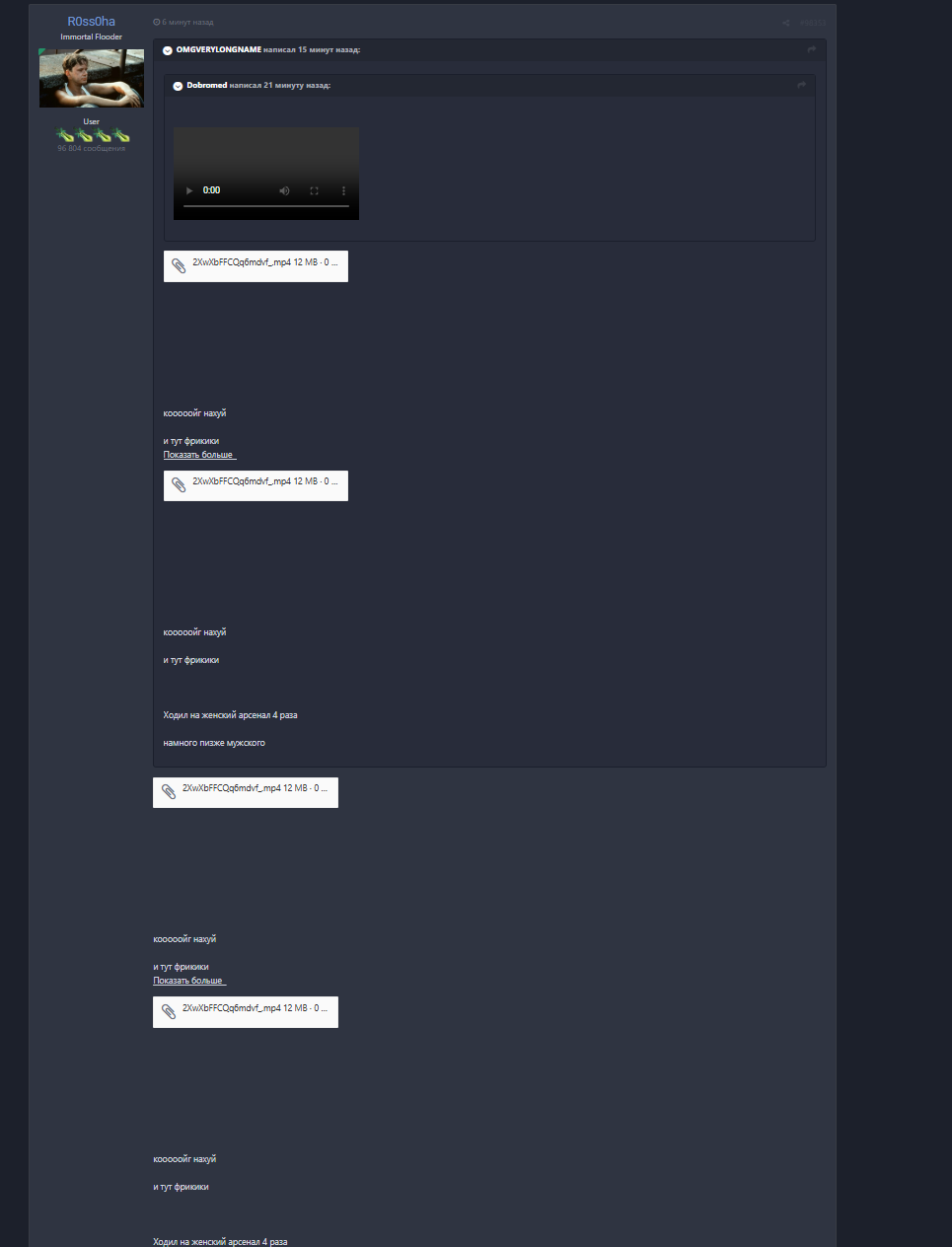Open R0ss0ha's user profile name link
The image size is (952, 1247).
pyautogui.click(x=91, y=22)
